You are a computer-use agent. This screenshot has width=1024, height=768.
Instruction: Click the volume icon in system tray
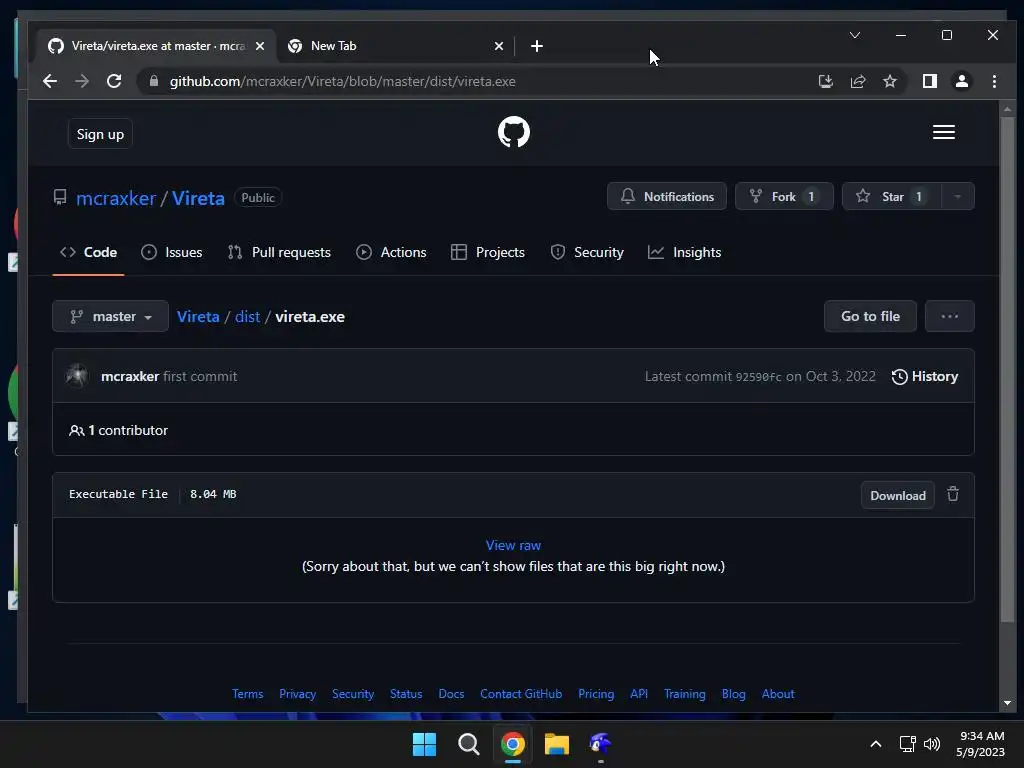pyautogui.click(x=932, y=744)
